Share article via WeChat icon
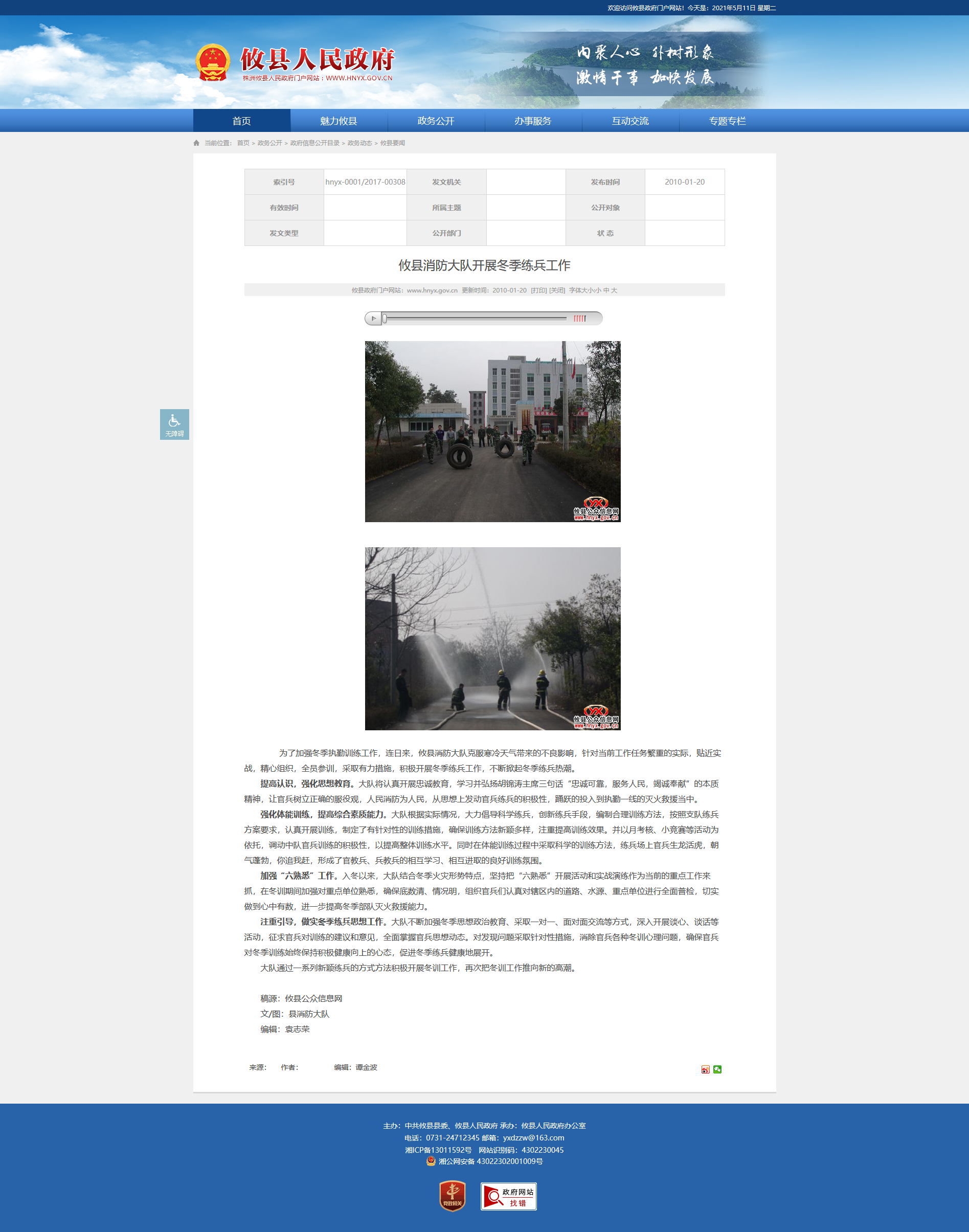 [x=717, y=1069]
